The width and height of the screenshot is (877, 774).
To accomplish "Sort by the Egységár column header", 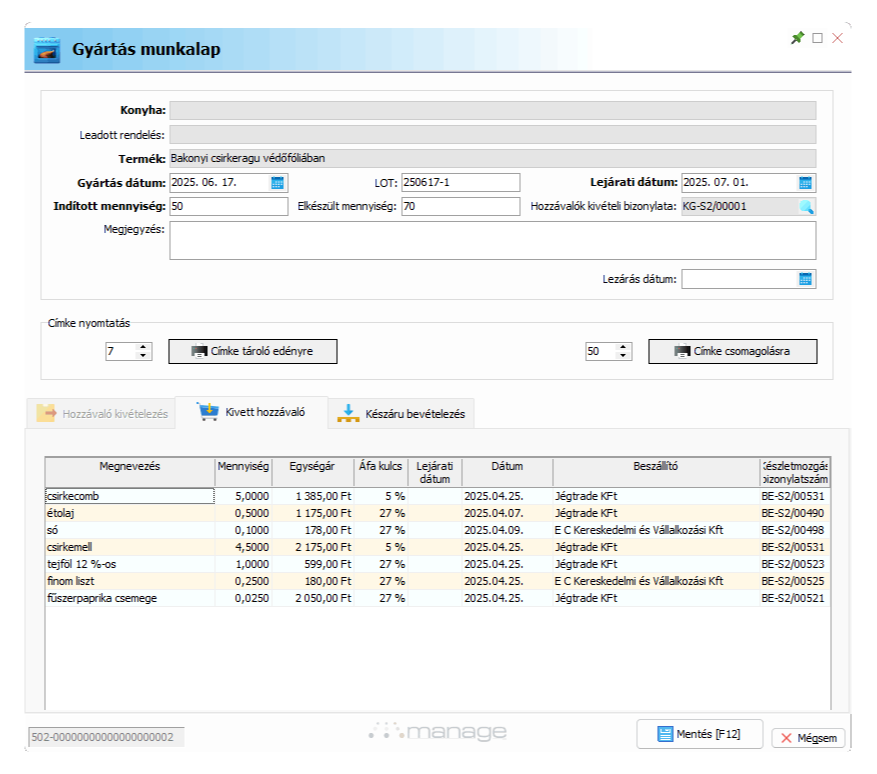I will (x=312, y=467).
